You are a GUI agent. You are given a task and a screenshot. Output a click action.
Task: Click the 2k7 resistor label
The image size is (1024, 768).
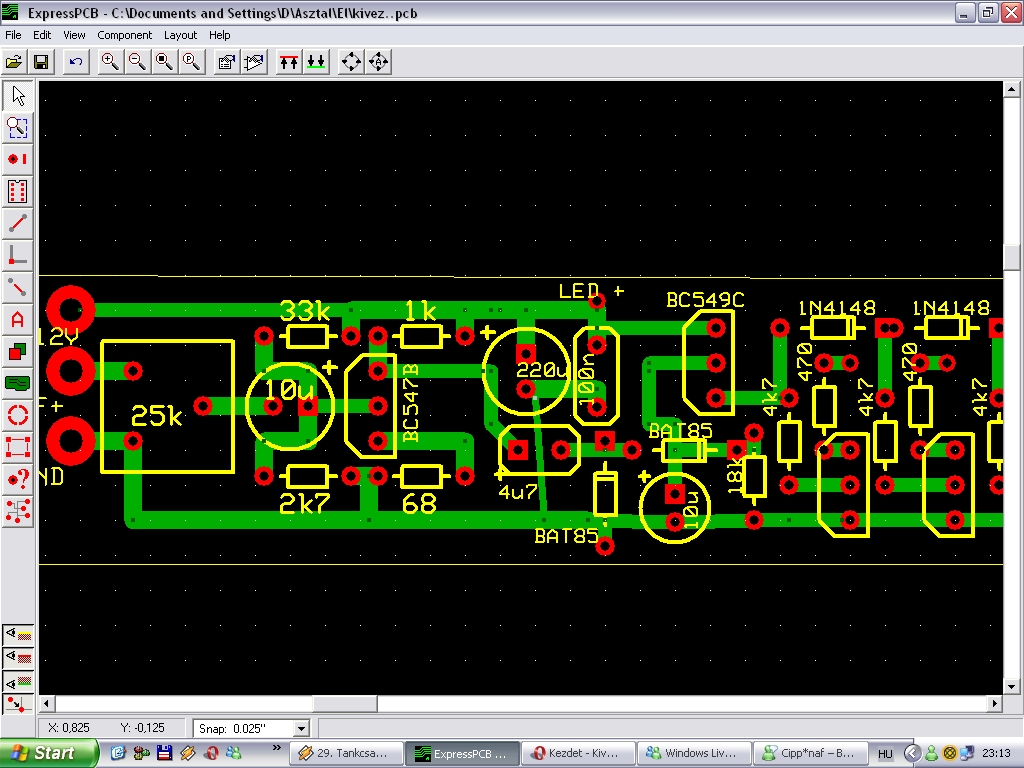304,503
